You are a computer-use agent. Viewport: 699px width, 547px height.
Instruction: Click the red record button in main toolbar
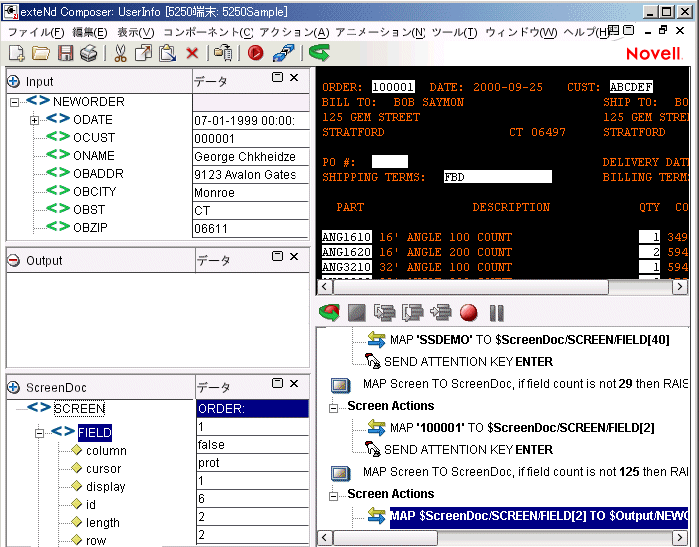(x=255, y=53)
